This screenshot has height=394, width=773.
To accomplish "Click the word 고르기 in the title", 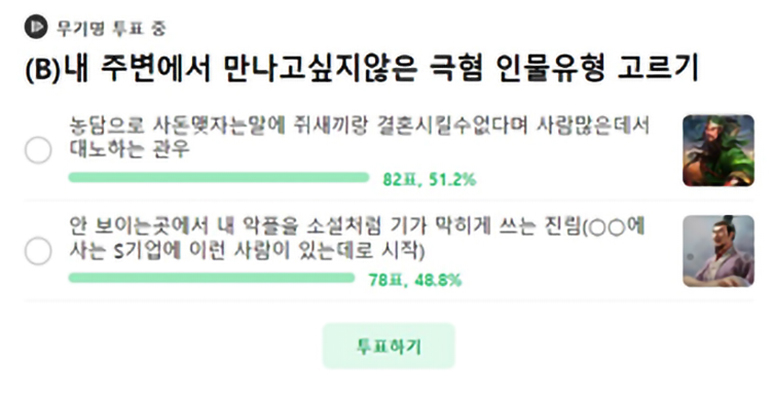I will coord(658,68).
